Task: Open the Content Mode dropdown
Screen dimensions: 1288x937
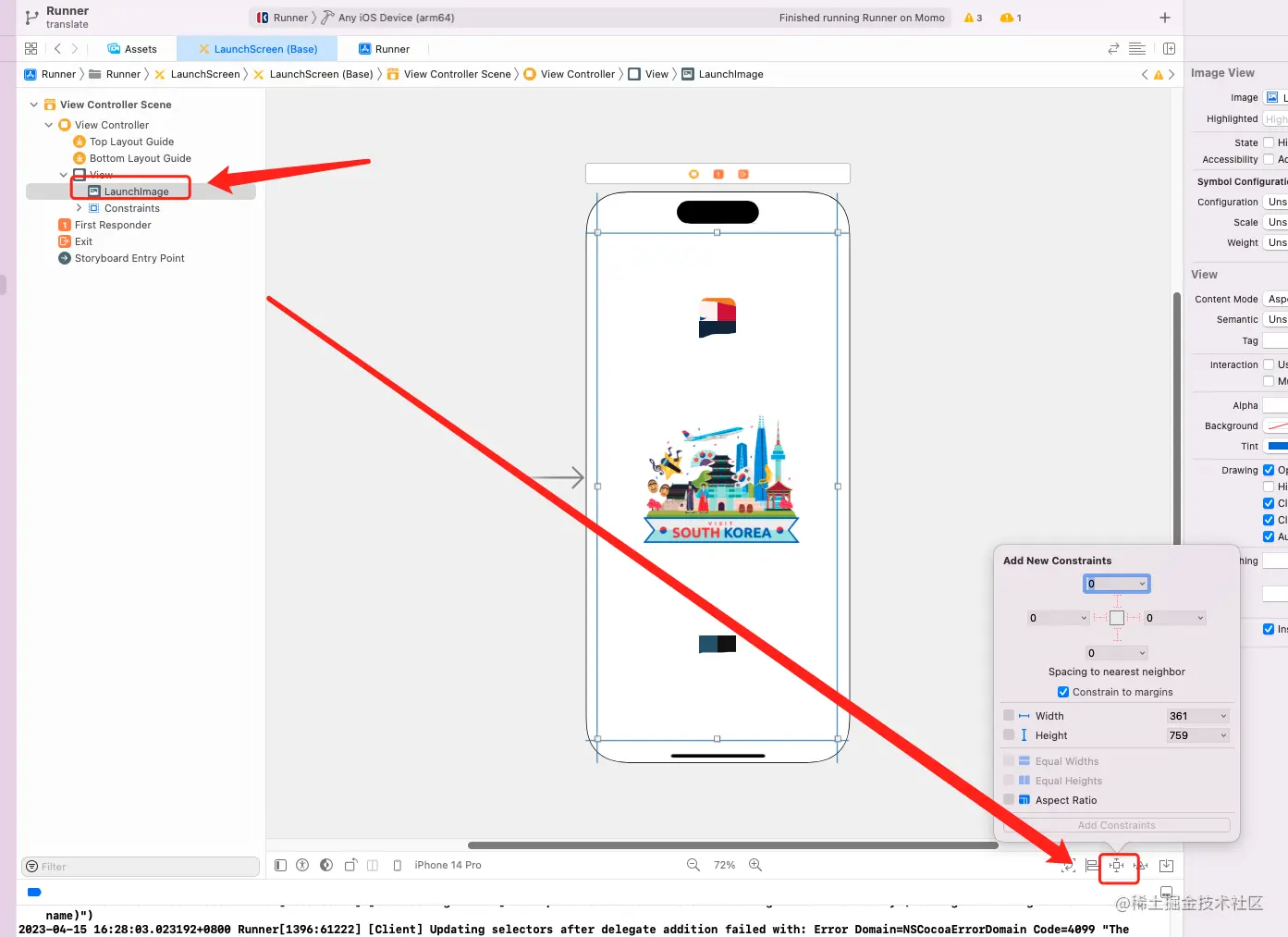Action: (x=1276, y=299)
